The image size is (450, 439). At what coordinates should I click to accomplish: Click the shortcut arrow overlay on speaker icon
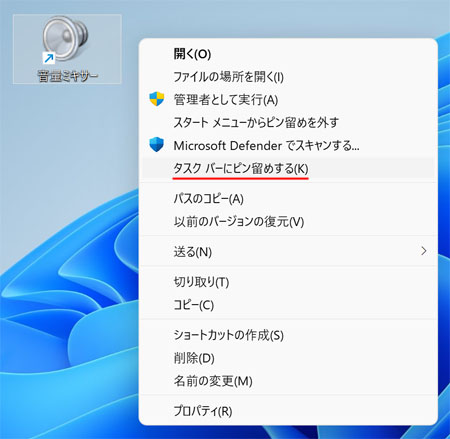(x=49, y=58)
